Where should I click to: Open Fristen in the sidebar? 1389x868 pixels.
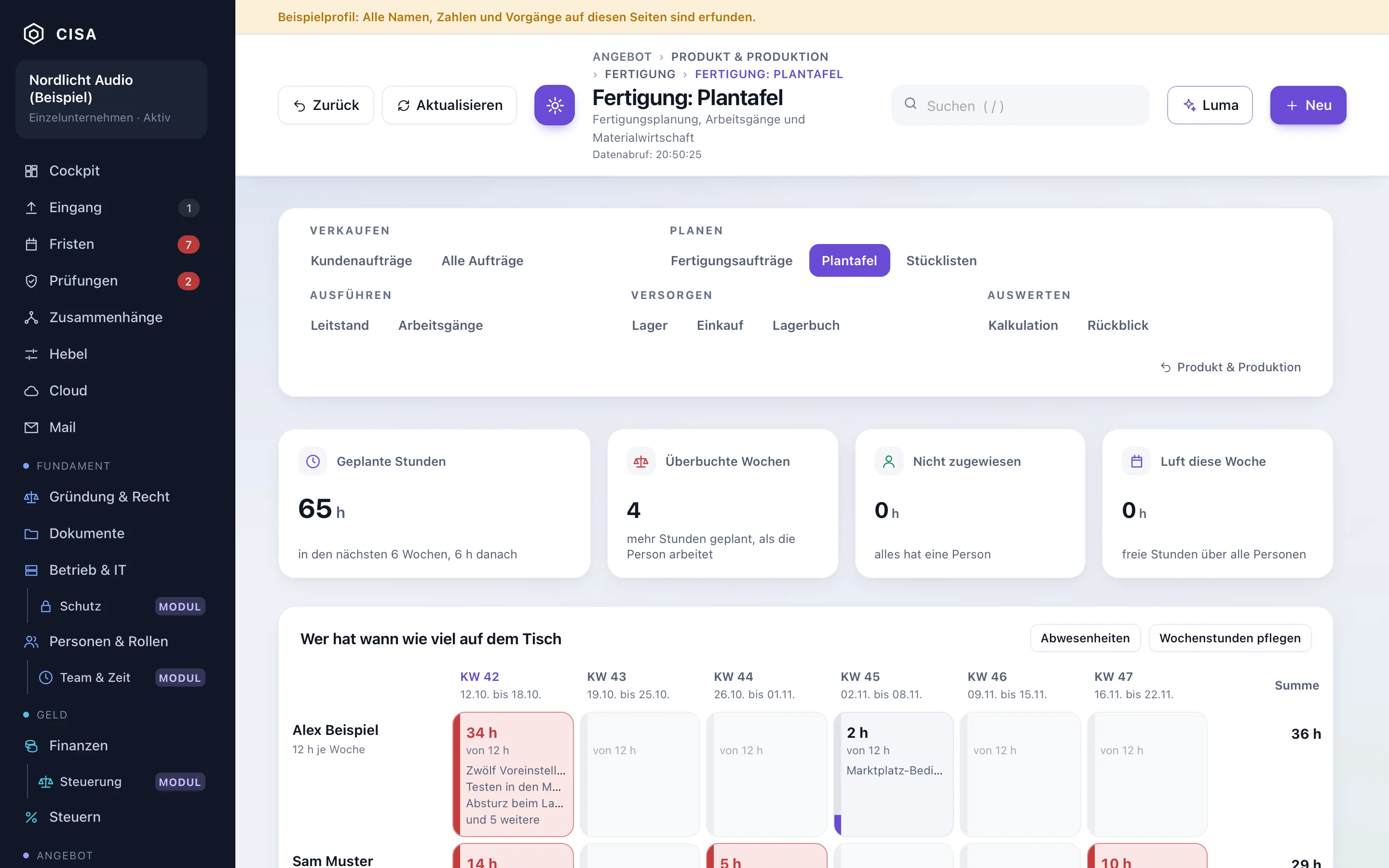pos(111,244)
